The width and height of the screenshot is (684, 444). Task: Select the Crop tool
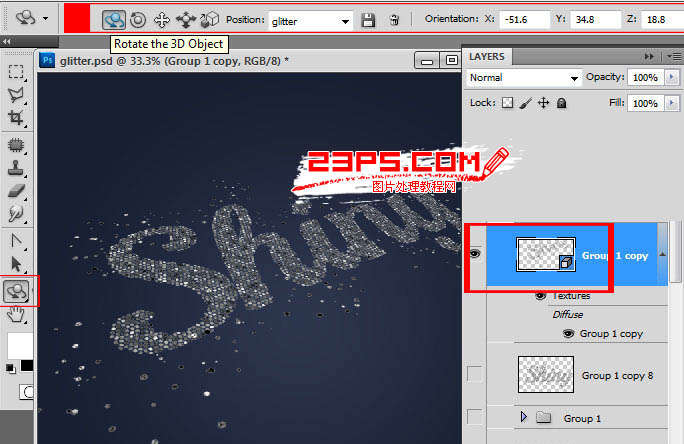tap(17, 119)
